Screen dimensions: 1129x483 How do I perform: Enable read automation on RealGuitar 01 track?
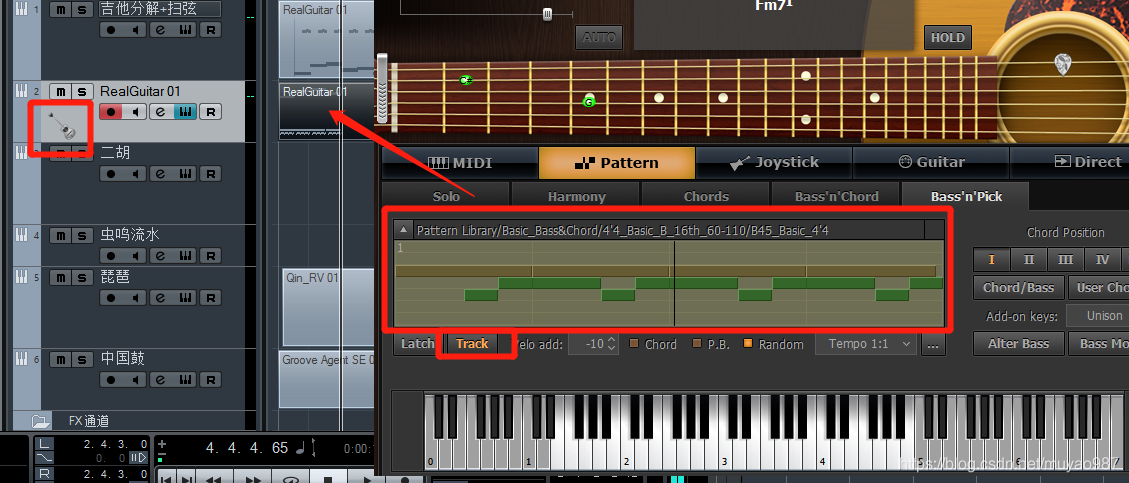(x=210, y=112)
